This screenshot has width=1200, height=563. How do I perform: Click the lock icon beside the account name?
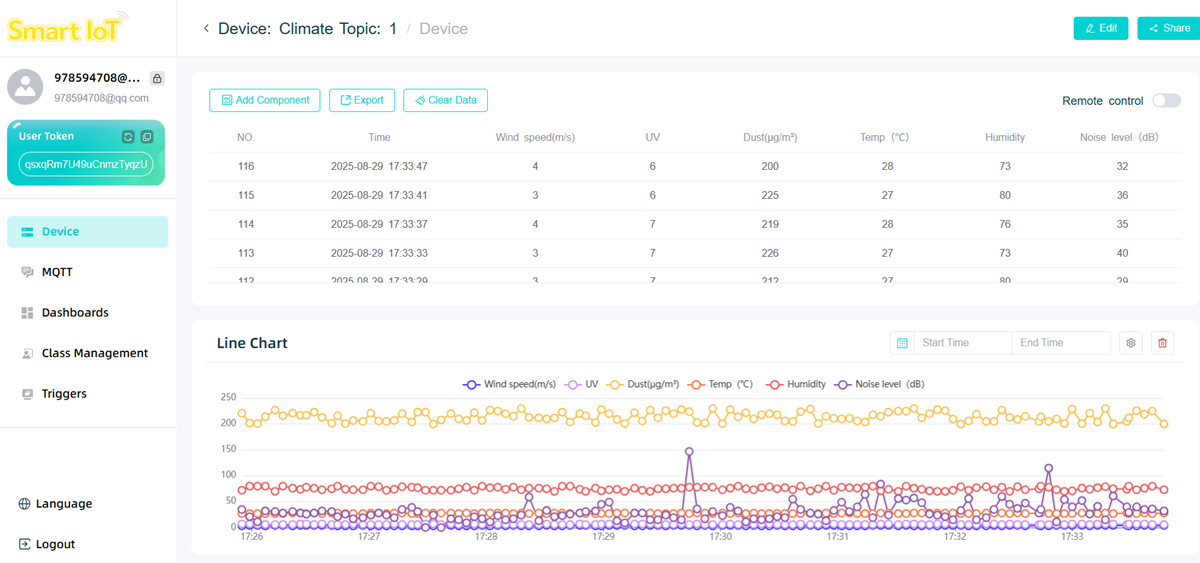point(157,78)
